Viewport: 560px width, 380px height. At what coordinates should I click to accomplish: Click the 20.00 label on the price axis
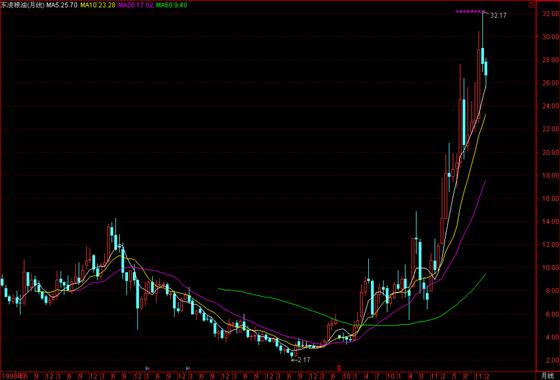pos(550,152)
